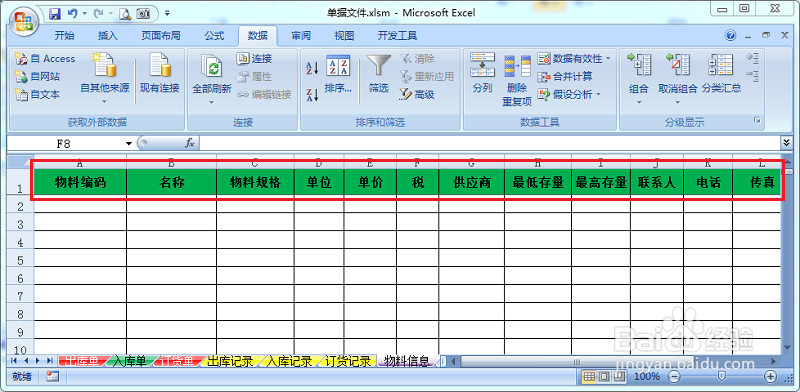This screenshot has height=392, width=800.
Task: Insert subtotals (分类汇总)
Action: tap(721, 73)
